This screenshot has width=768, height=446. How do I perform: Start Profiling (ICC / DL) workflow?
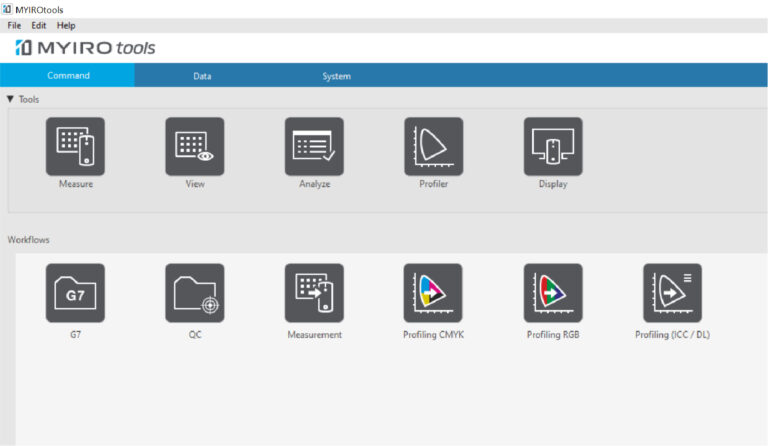click(672, 293)
